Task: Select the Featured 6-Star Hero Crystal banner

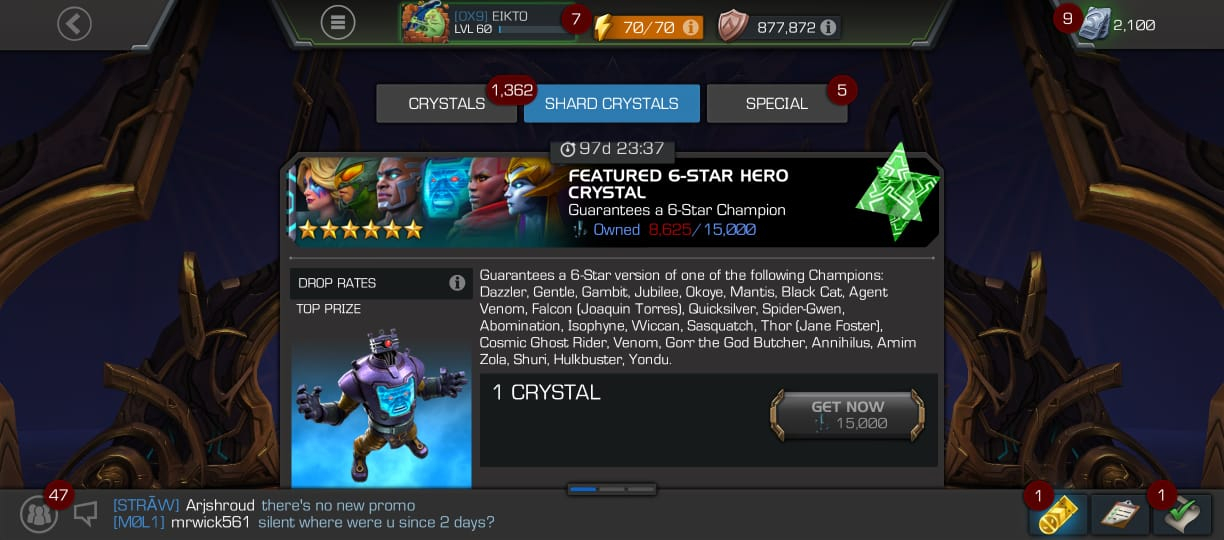Action: [x=612, y=203]
